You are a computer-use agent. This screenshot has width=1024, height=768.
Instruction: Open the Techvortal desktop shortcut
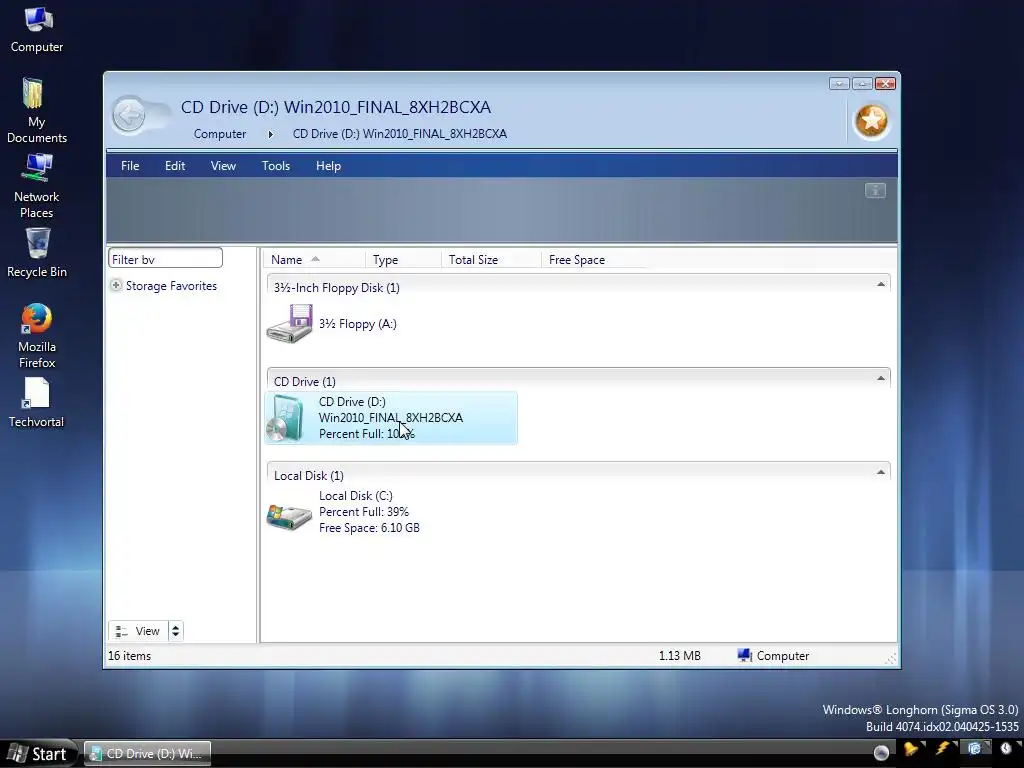pos(37,394)
